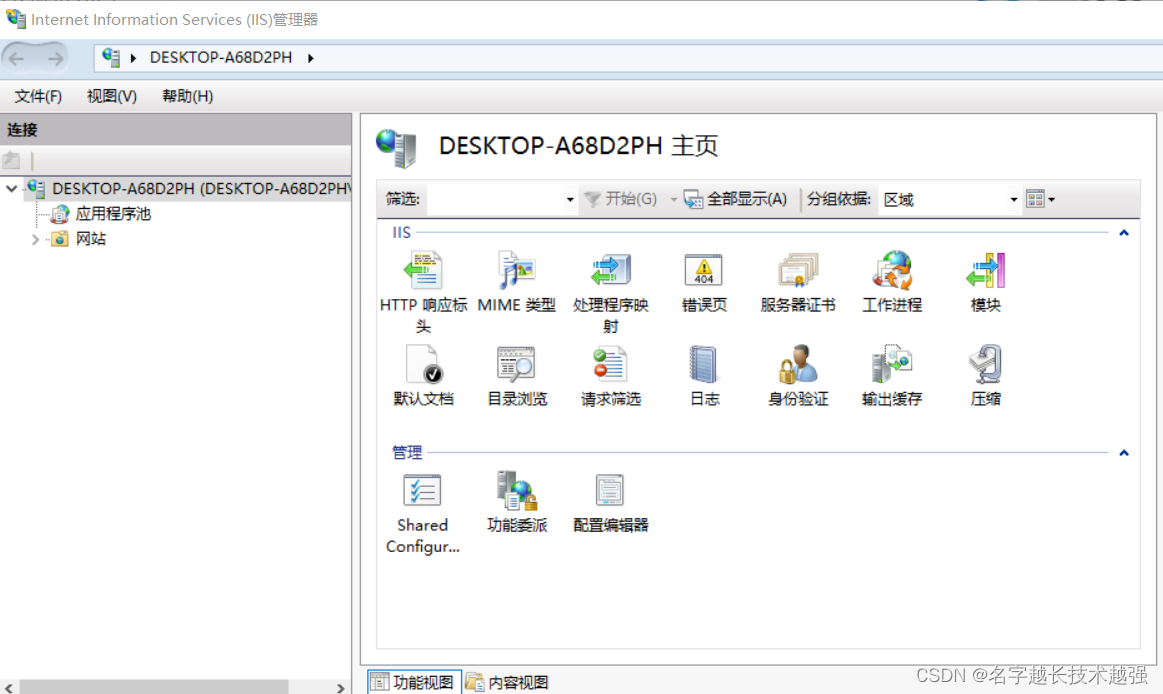Open the 错误页 404 icon
Image resolution: width=1163 pixels, height=694 pixels.
[x=704, y=271]
